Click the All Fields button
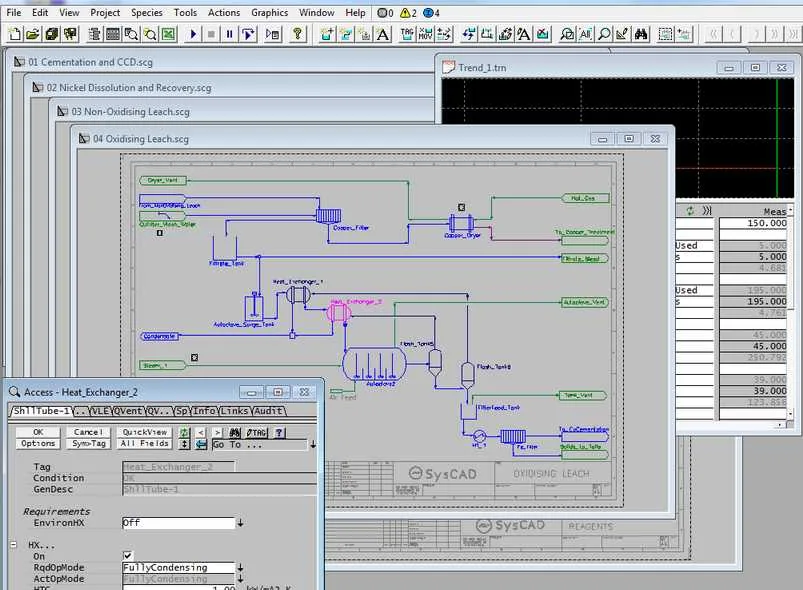 click(x=145, y=444)
